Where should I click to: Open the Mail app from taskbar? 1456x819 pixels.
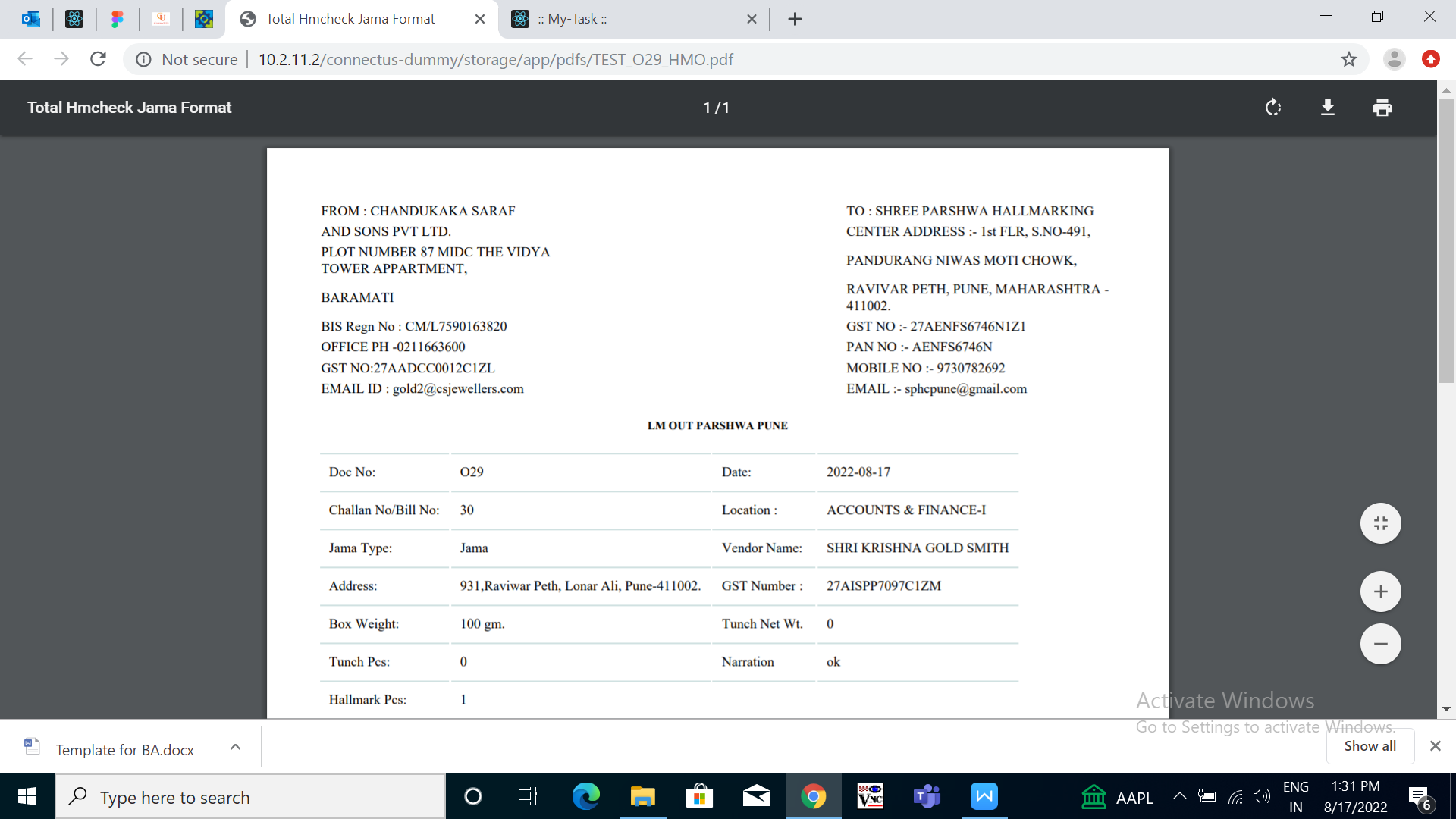[756, 796]
